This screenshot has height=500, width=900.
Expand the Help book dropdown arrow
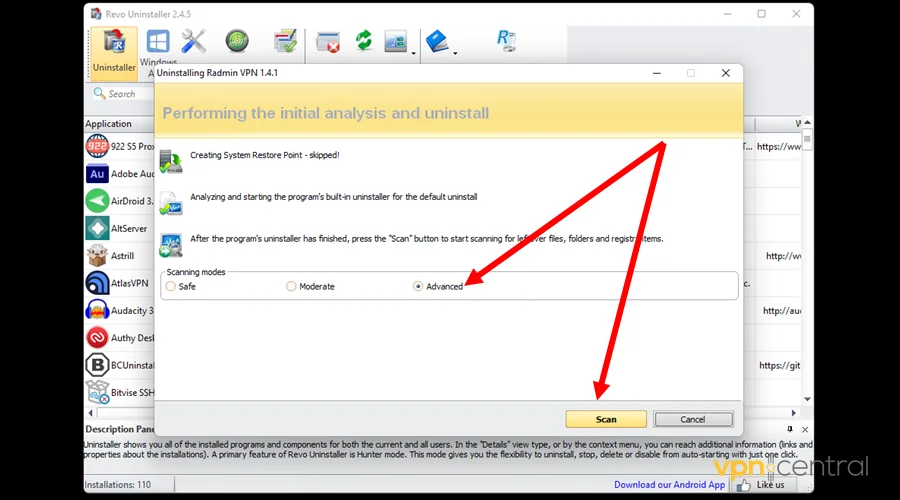pos(455,53)
